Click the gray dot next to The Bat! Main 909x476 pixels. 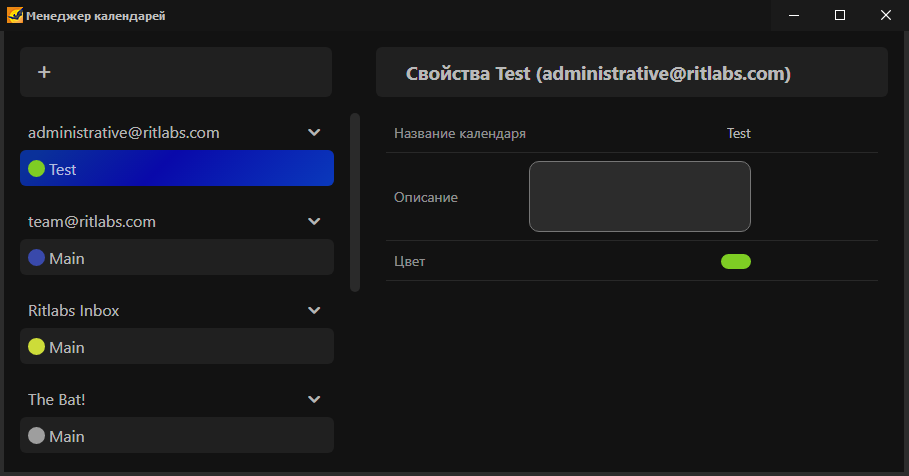coord(37,435)
